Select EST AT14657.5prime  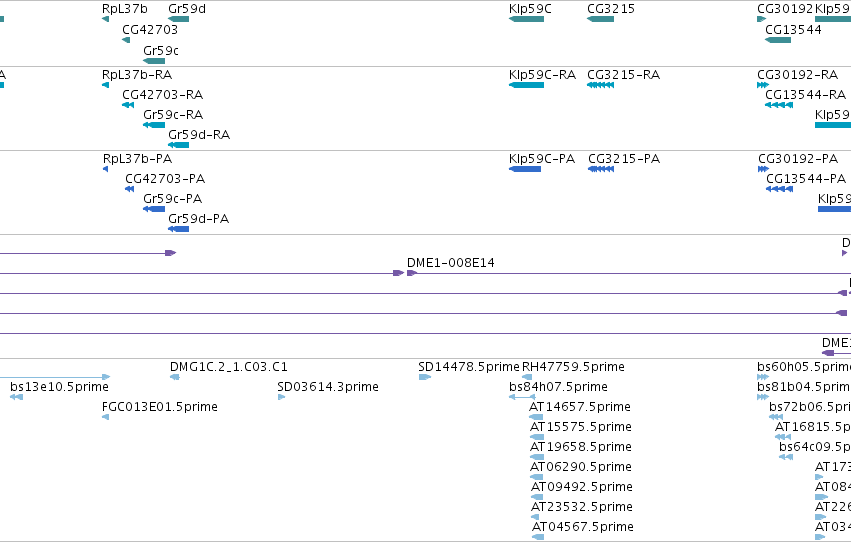536,417
